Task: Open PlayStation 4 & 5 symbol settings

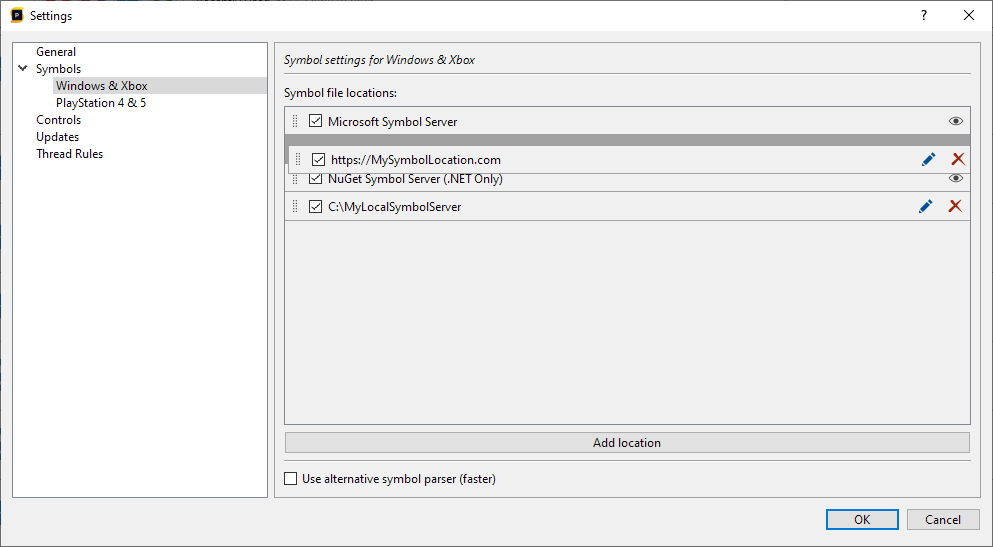Action: 101,103
